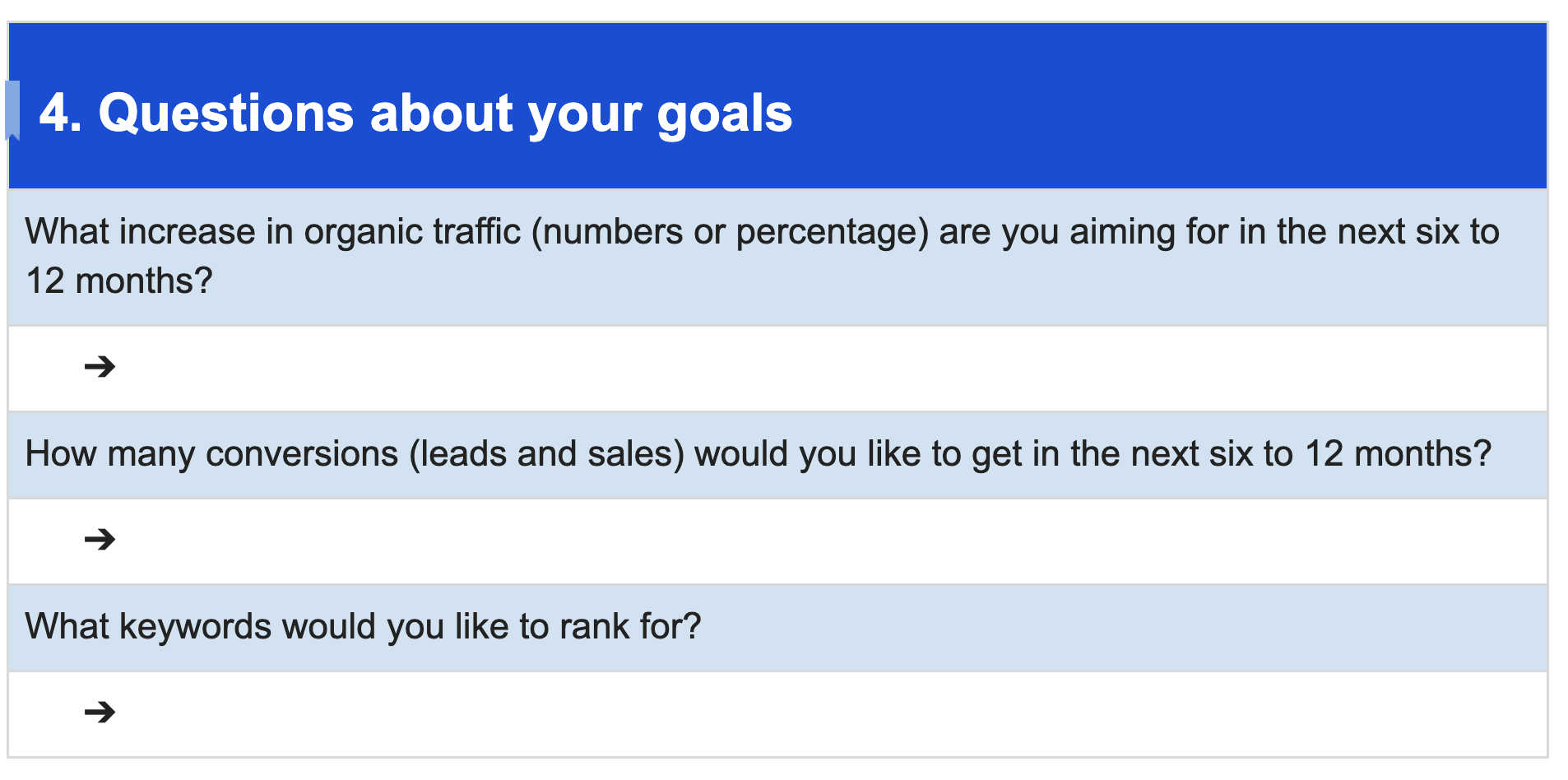The width and height of the screenshot is (1568, 780).
Task: Click the answer field for conversions goal
Action: [777, 541]
